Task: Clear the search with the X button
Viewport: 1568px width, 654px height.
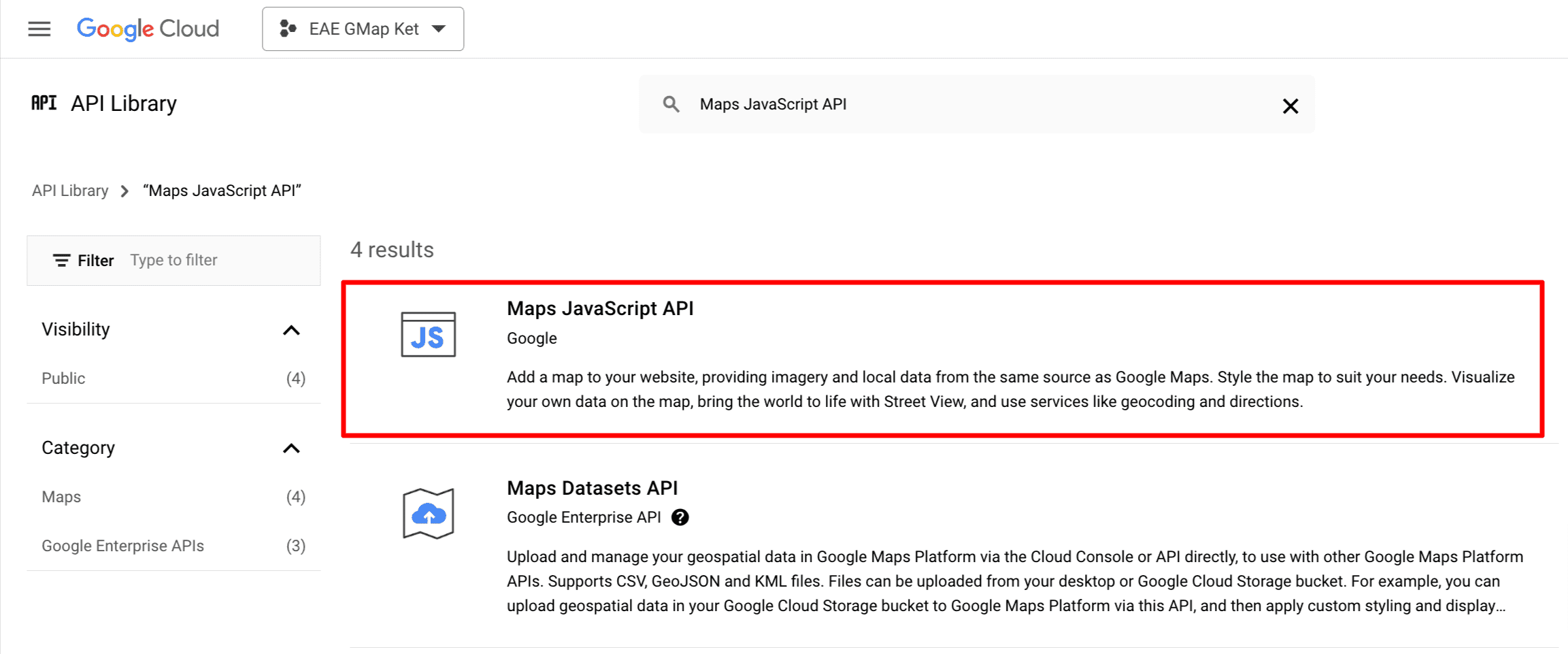Action: (x=1290, y=105)
